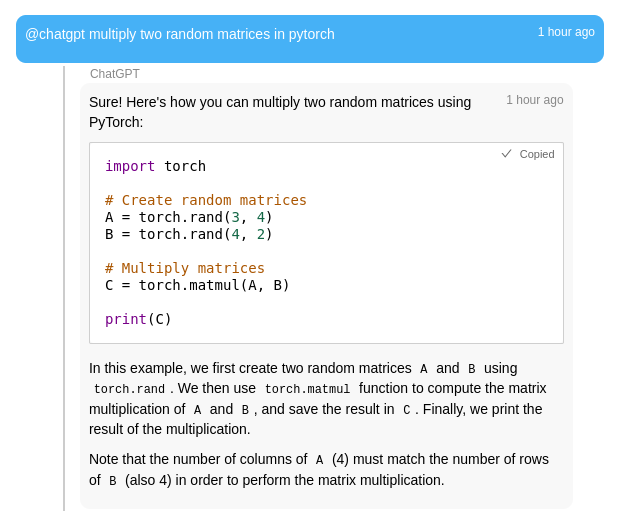
Task: Click the ChatGPT reply's 1 hour ago timestamp
Action: pos(534,100)
